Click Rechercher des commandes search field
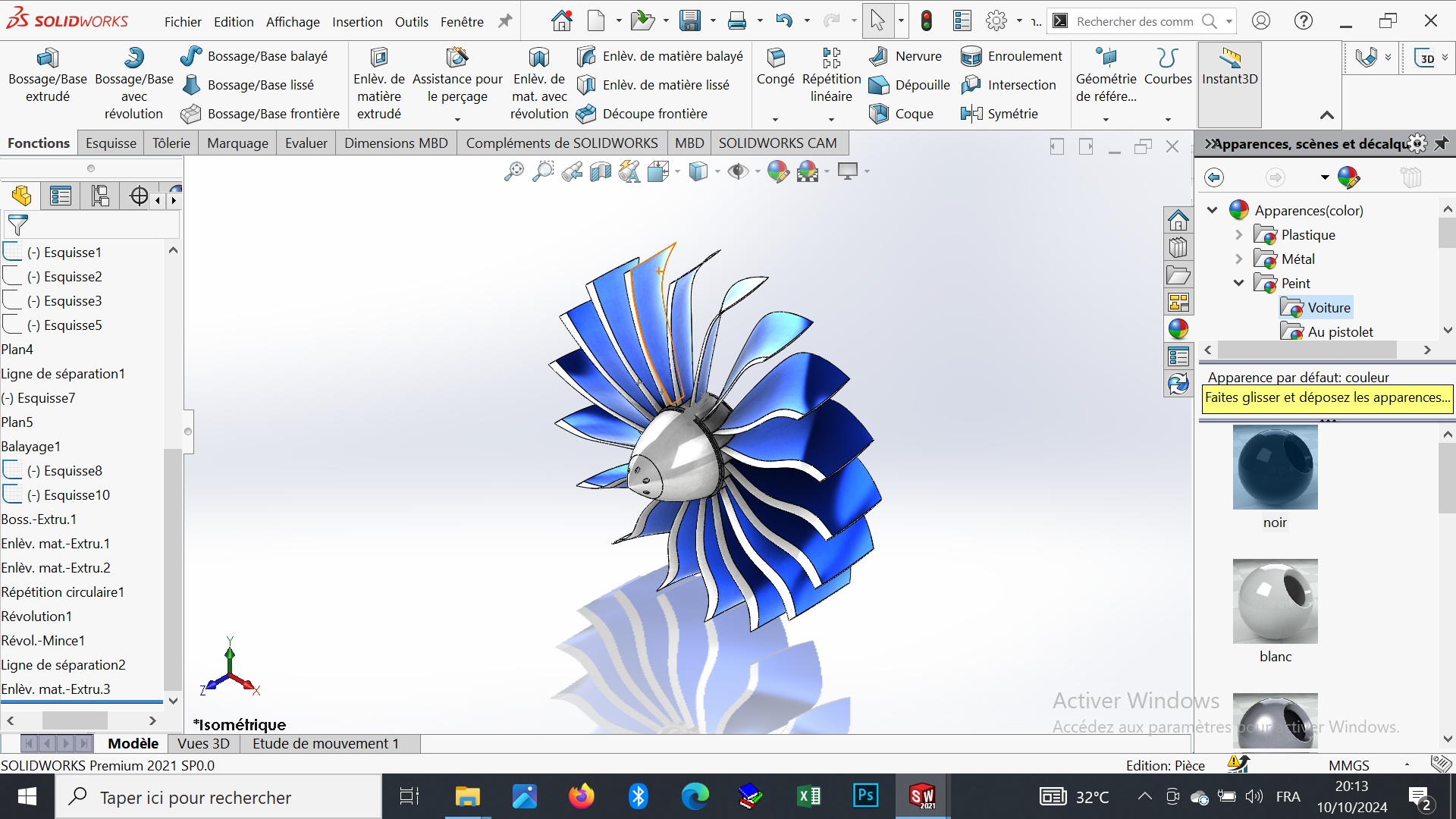This screenshot has height=819, width=1456. 1135,21
